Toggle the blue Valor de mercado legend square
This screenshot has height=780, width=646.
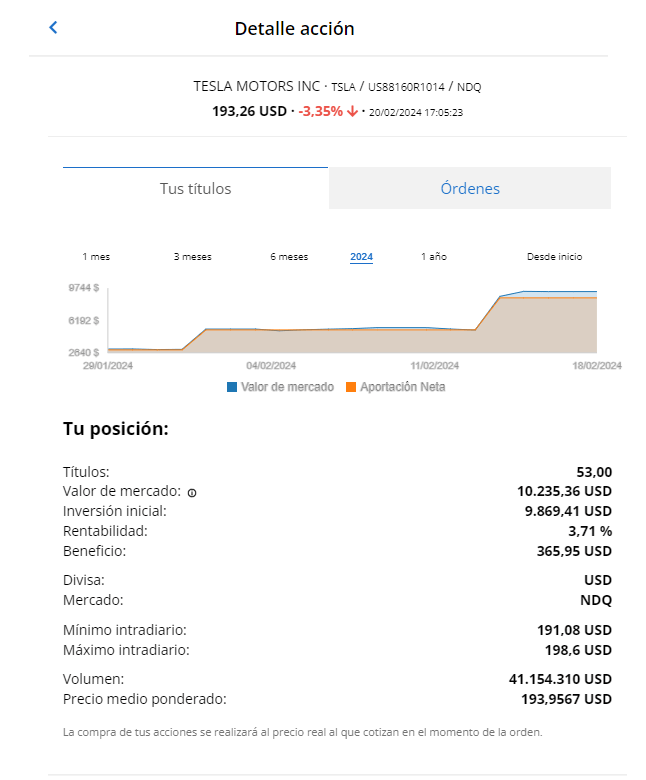pos(232,387)
